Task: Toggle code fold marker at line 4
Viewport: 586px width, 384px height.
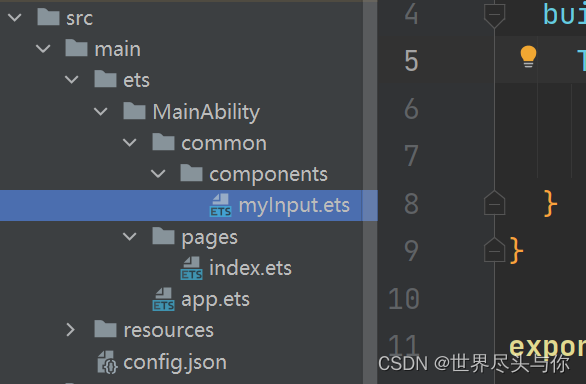Action: pyautogui.click(x=494, y=16)
